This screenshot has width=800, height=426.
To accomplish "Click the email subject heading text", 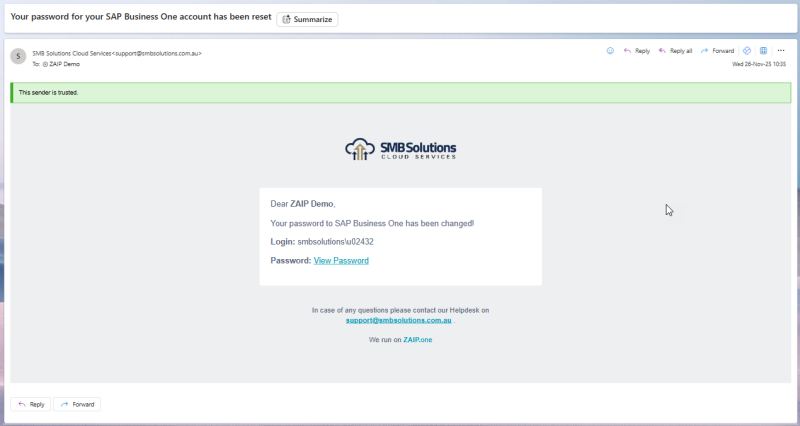I will click(x=138, y=19).
